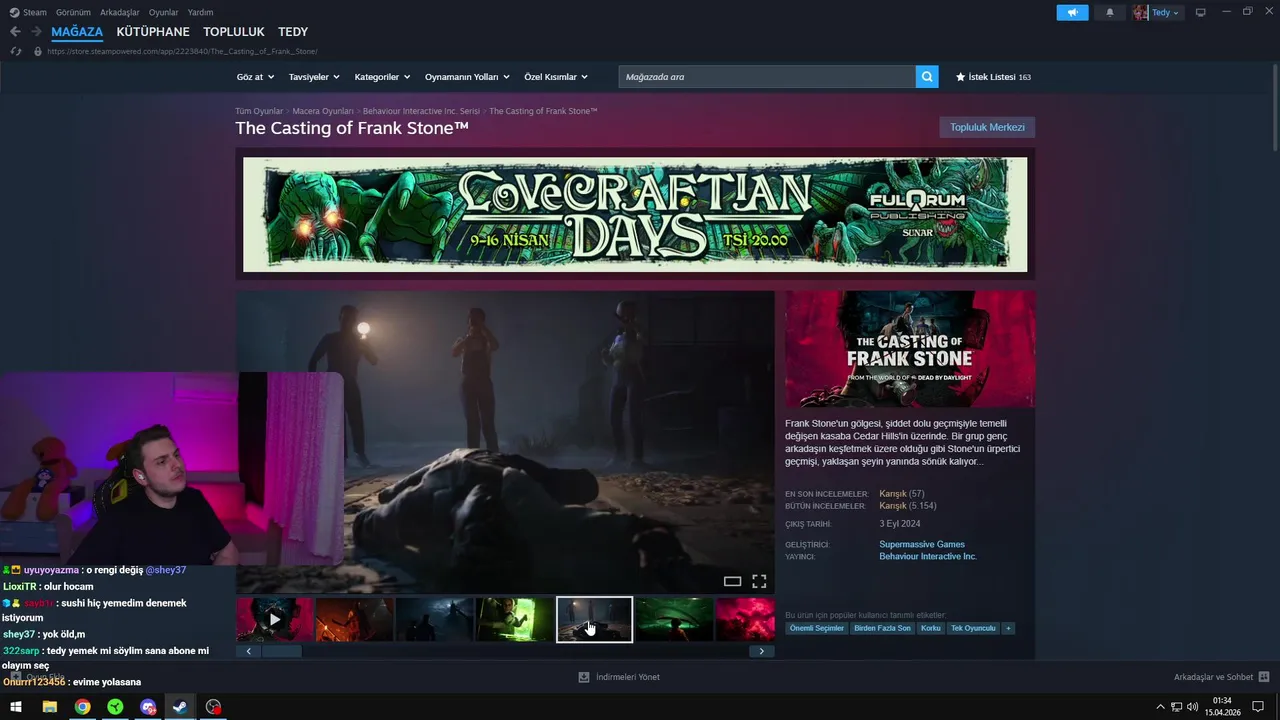
Task: Open the notifications bell
Action: click(1110, 12)
